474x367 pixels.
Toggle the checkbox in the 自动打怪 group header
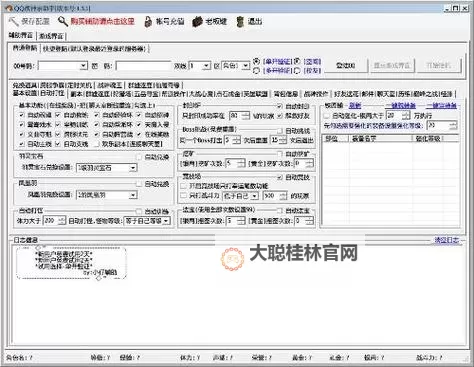click(139, 211)
